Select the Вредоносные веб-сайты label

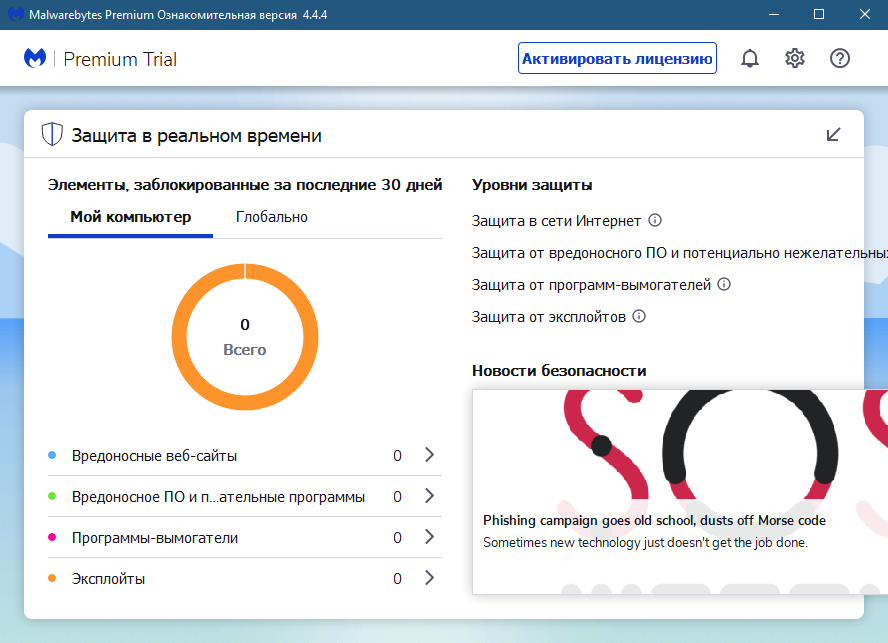pyautogui.click(x=154, y=455)
